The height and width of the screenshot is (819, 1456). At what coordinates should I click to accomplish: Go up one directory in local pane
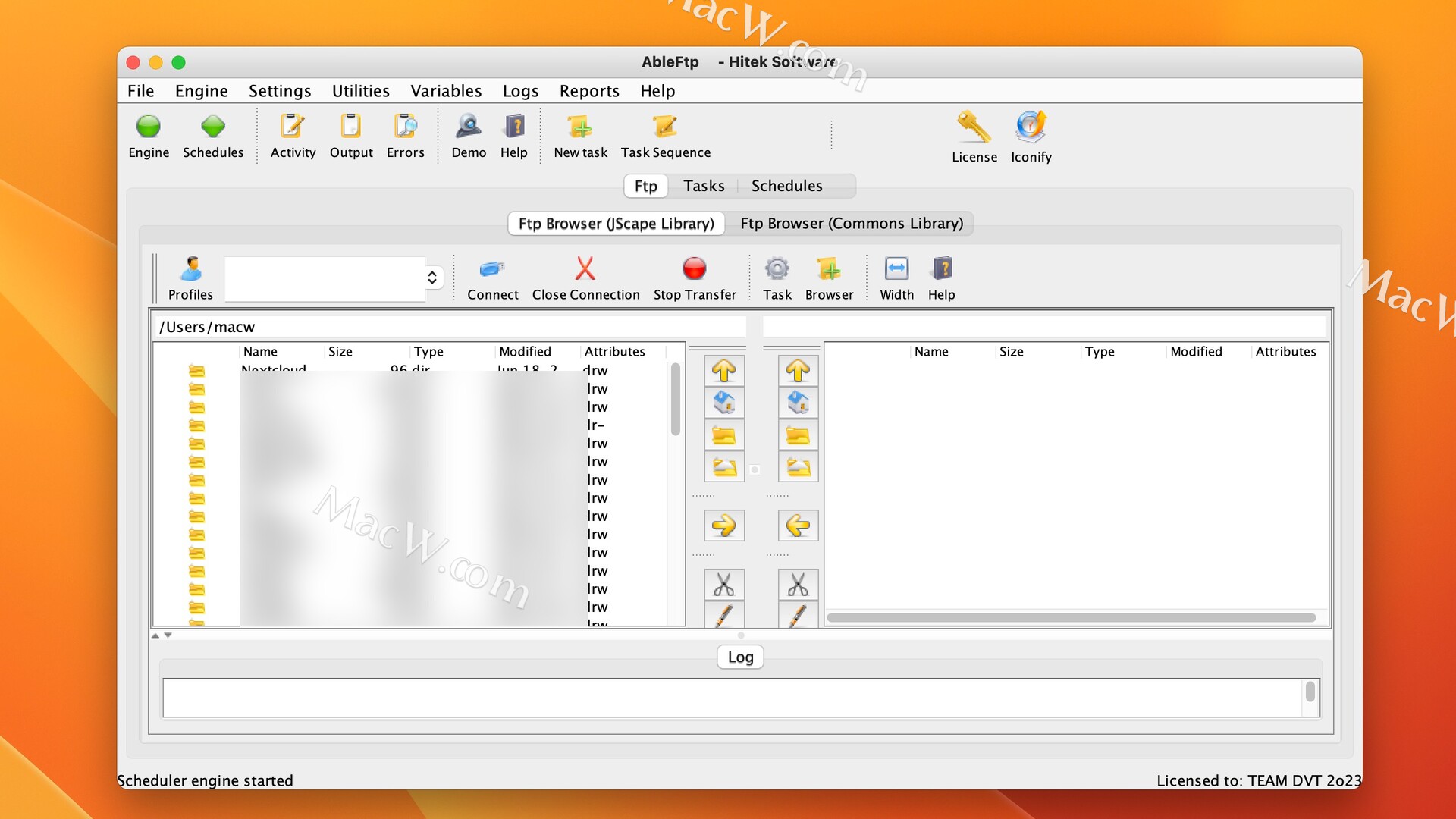point(724,371)
